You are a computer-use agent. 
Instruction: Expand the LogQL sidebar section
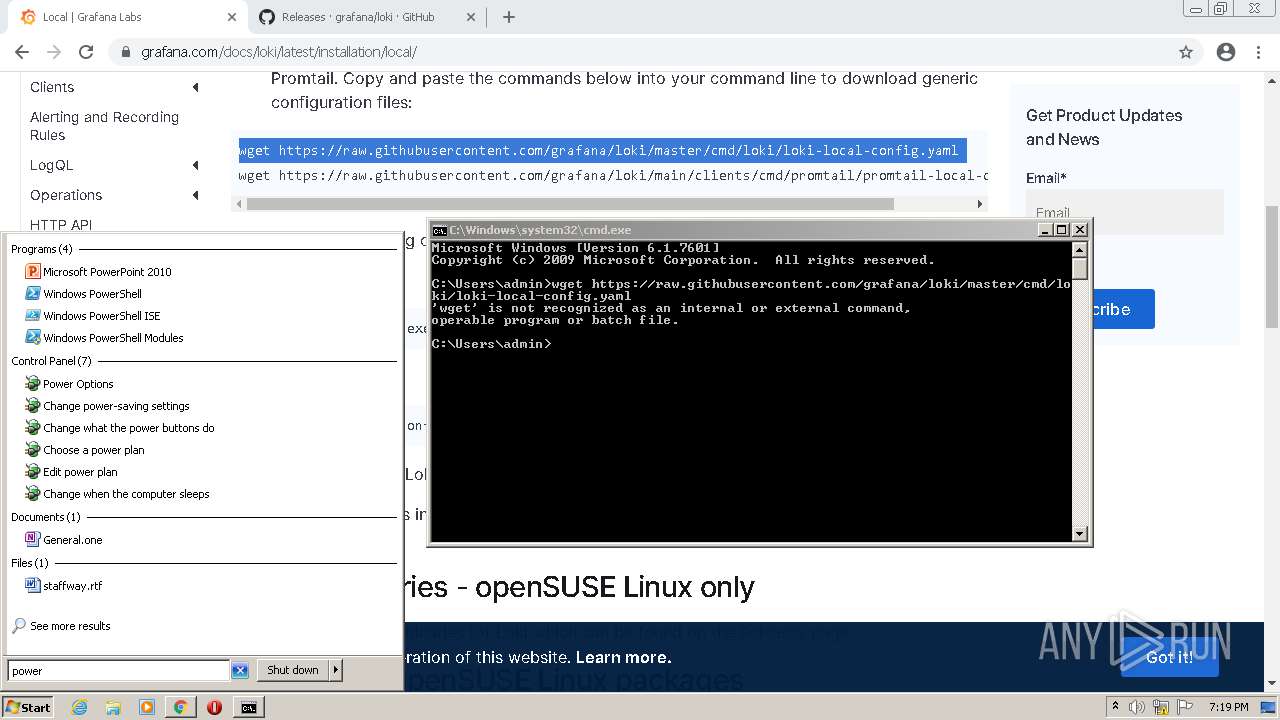tap(195, 166)
